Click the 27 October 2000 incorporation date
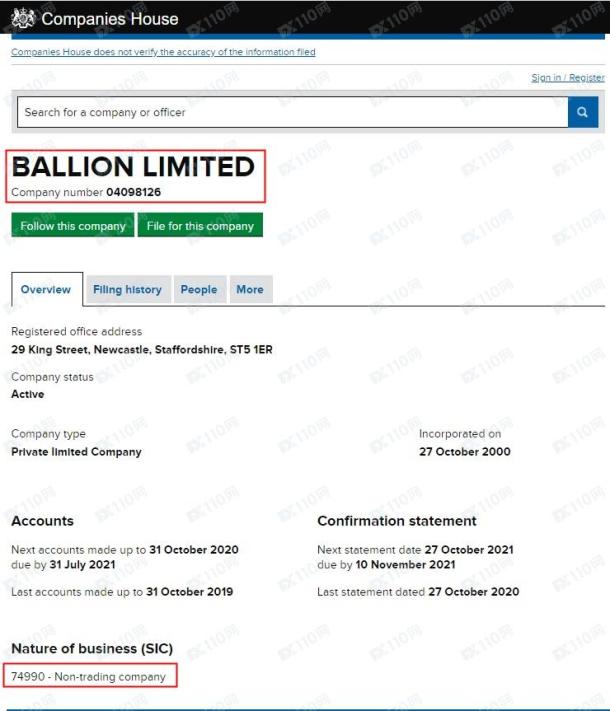Image resolution: width=610 pixels, height=711 pixels. (465, 452)
